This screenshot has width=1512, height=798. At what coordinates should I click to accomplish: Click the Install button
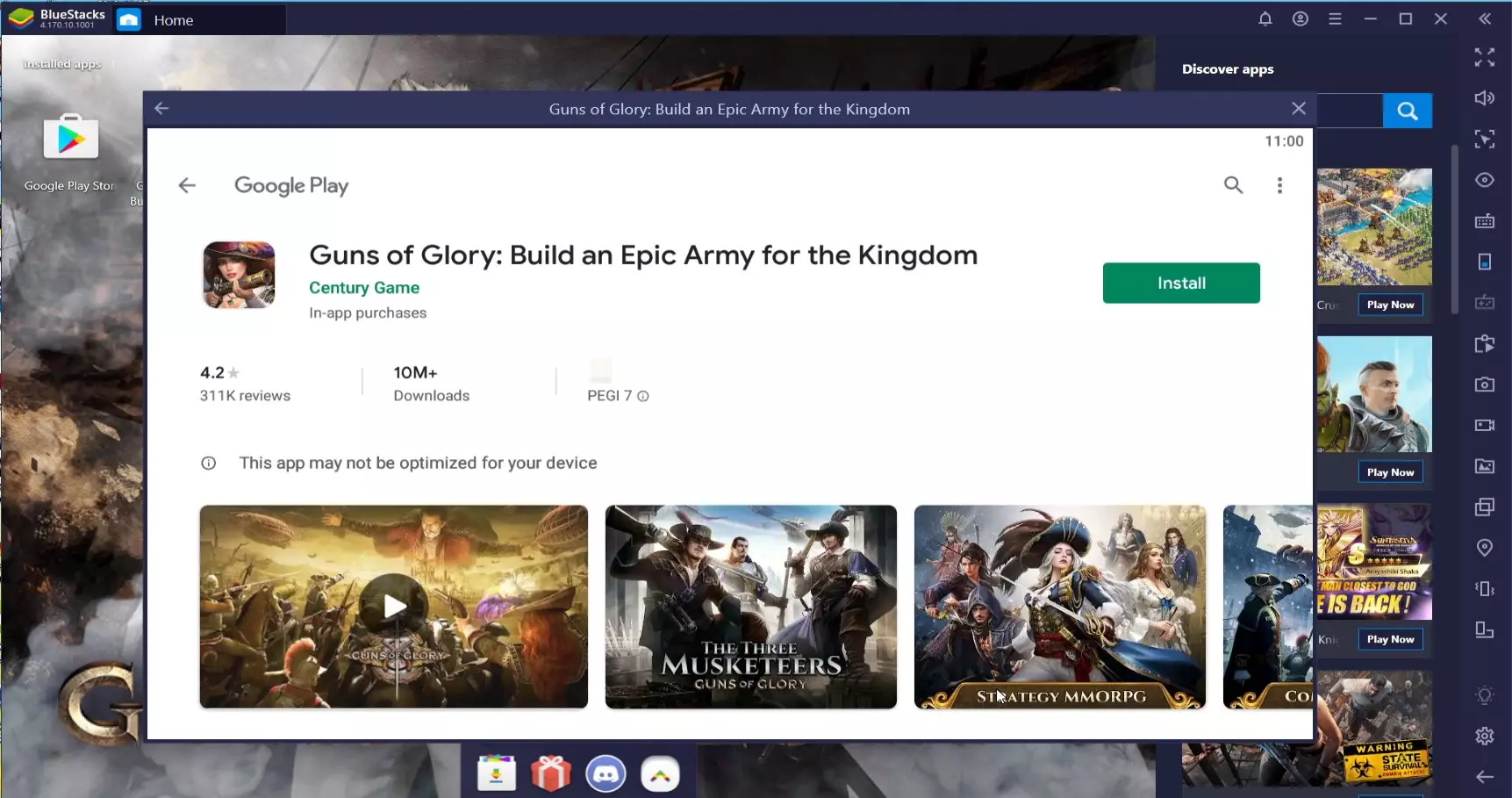point(1180,283)
